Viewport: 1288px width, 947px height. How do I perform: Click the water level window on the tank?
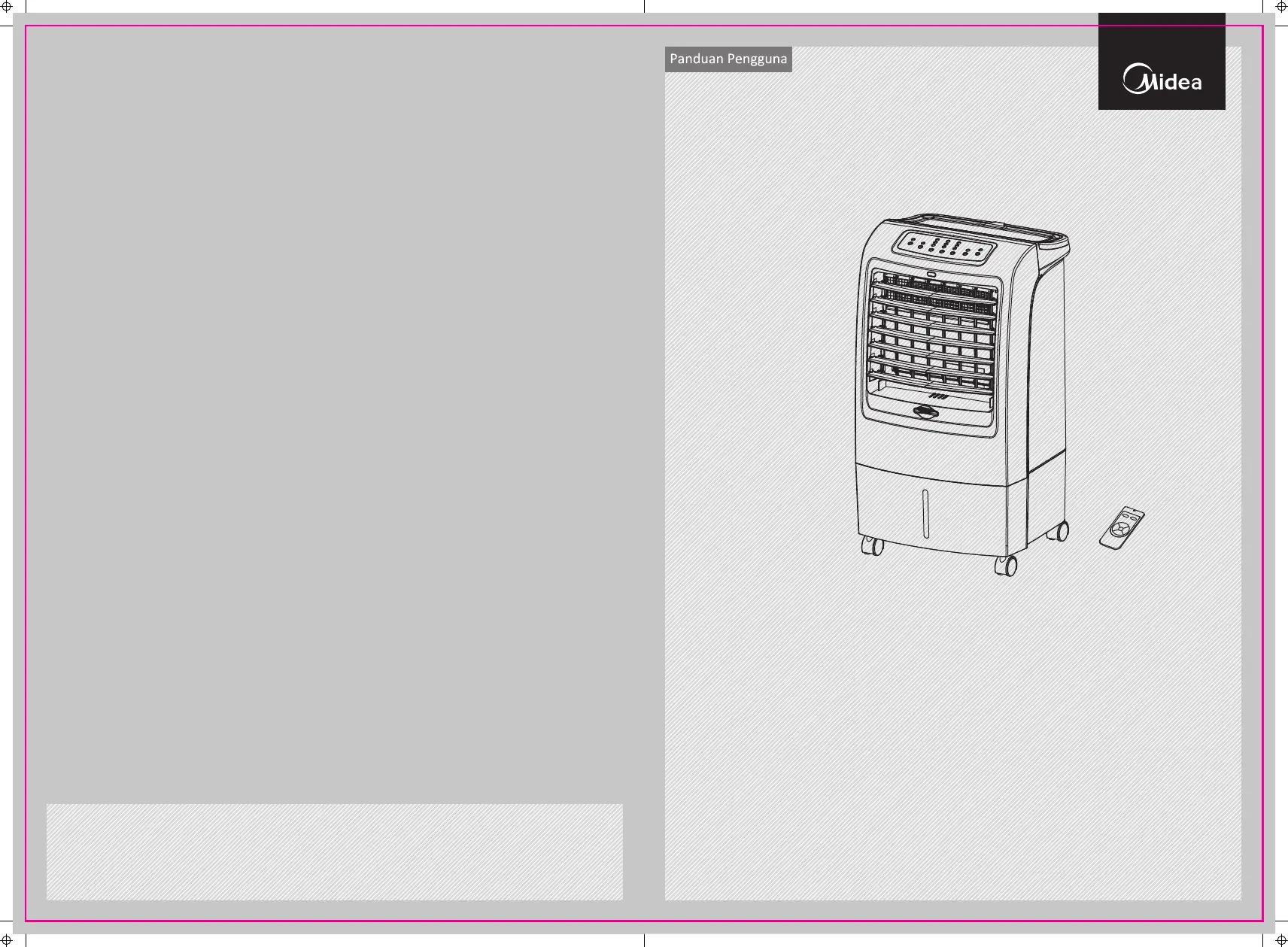pyautogui.click(x=925, y=514)
